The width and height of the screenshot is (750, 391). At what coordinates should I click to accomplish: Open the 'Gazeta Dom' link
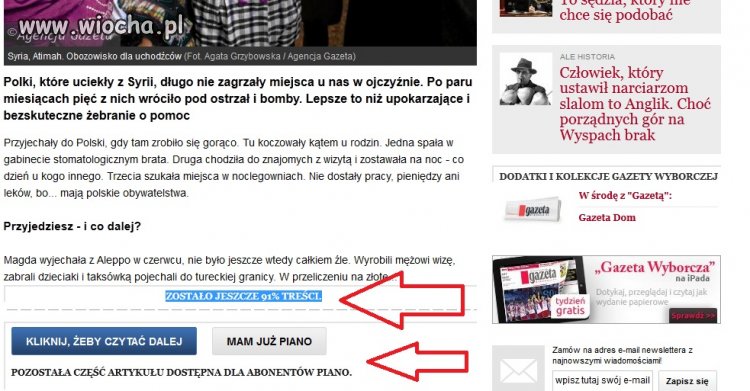point(607,218)
